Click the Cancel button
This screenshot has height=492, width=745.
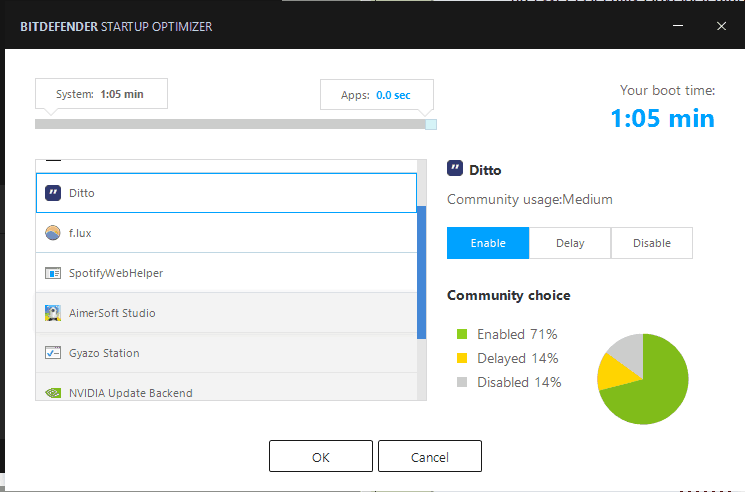(430, 456)
